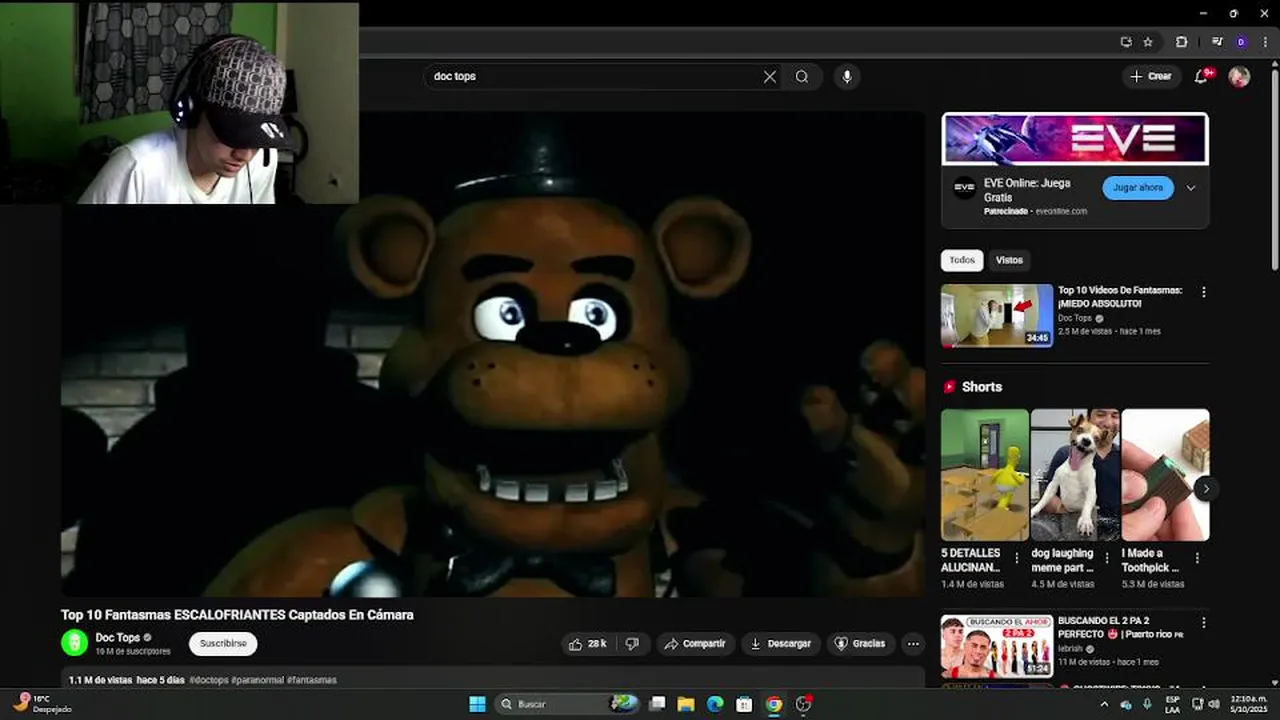Click the Descargar download button
This screenshot has height=720, width=1280.
tap(781, 644)
